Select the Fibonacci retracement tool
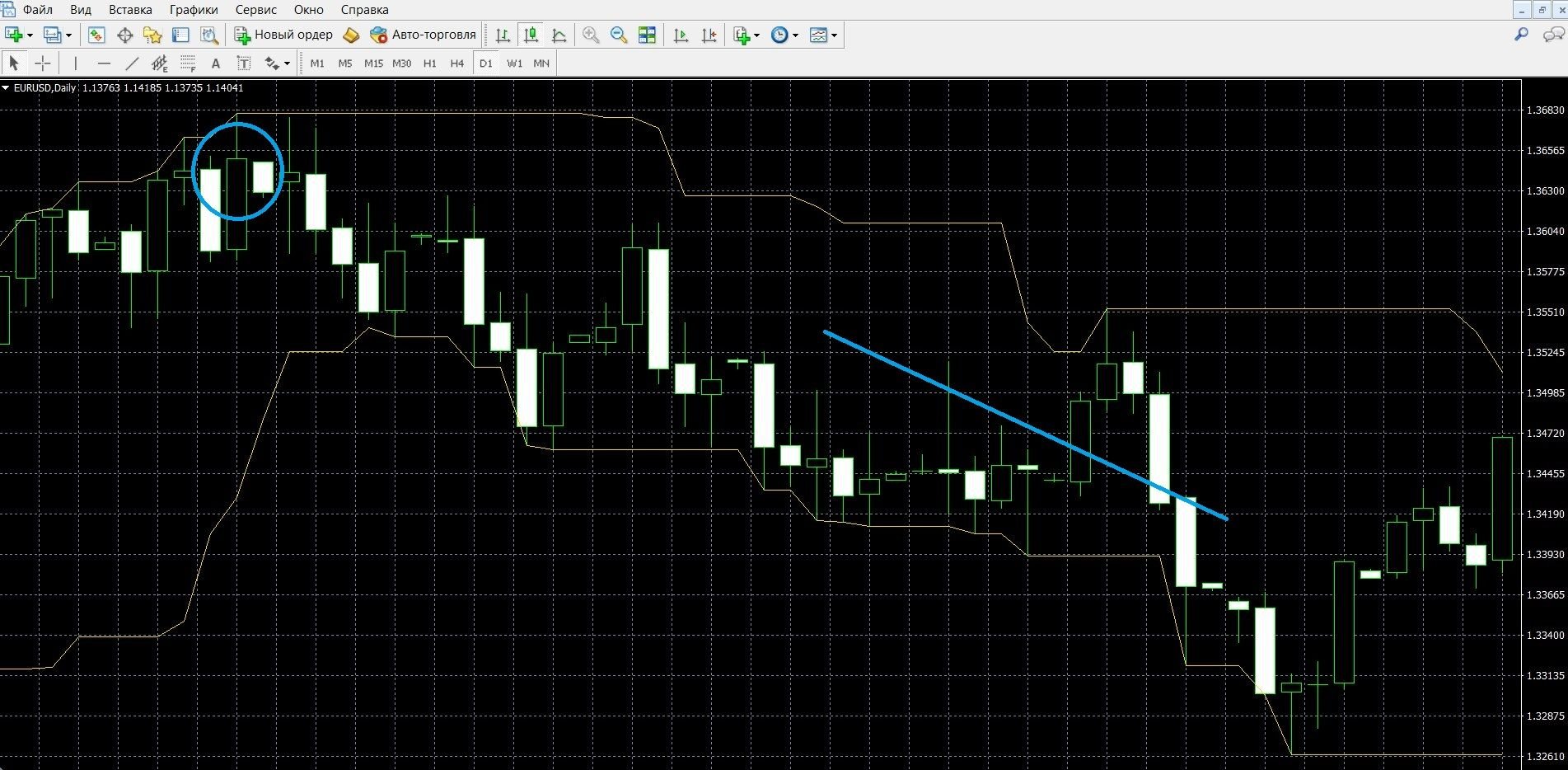This screenshot has height=770, width=1568. click(x=188, y=63)
